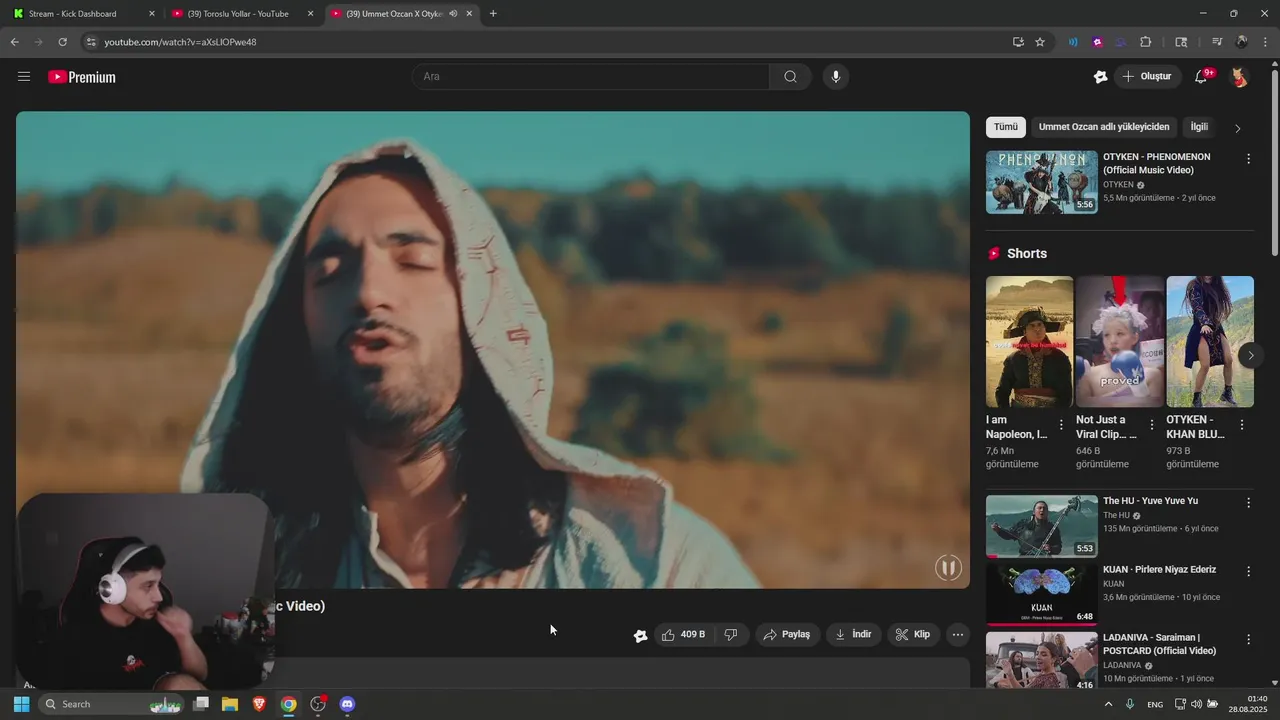The width and height of the screenshot is (1280, 720).
Task: Show next Shorts with the arrow
Action: pyautogui.click(x=1250, y=355)
